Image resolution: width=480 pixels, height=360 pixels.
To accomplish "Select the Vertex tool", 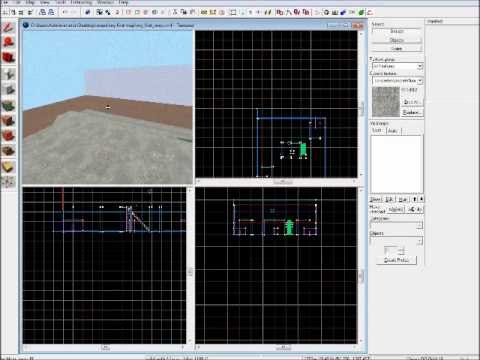I will [x=9, y=181].
